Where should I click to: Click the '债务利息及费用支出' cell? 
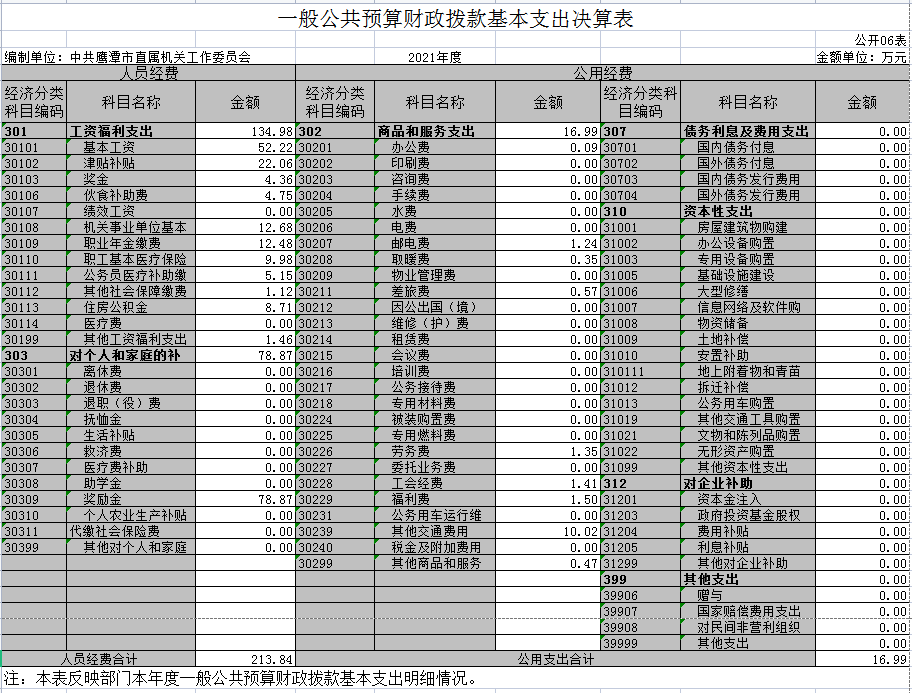[x=748, y=131]
